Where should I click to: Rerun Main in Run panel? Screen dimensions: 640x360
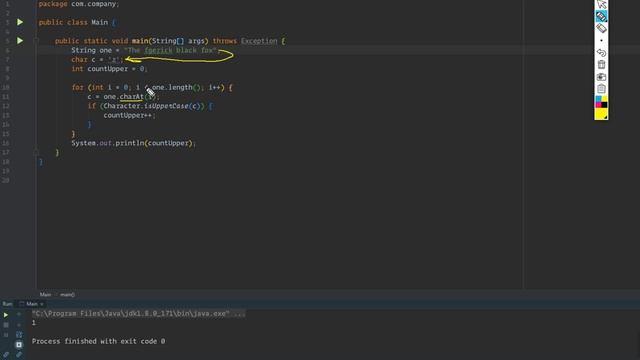point(6,315)
